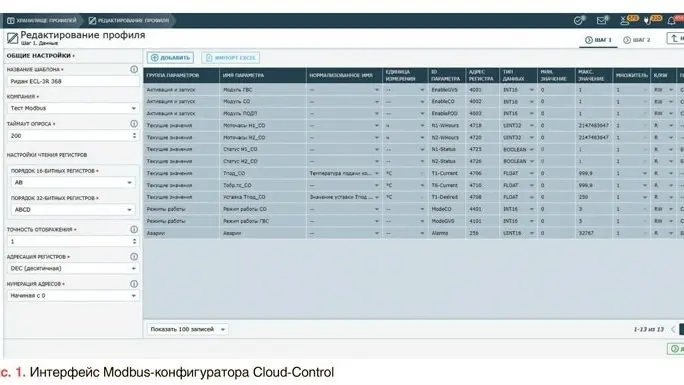This screenshot has width=684, height=385.
Task: Click the Уставка Тпод_СО cell
Action: (263, 197)
